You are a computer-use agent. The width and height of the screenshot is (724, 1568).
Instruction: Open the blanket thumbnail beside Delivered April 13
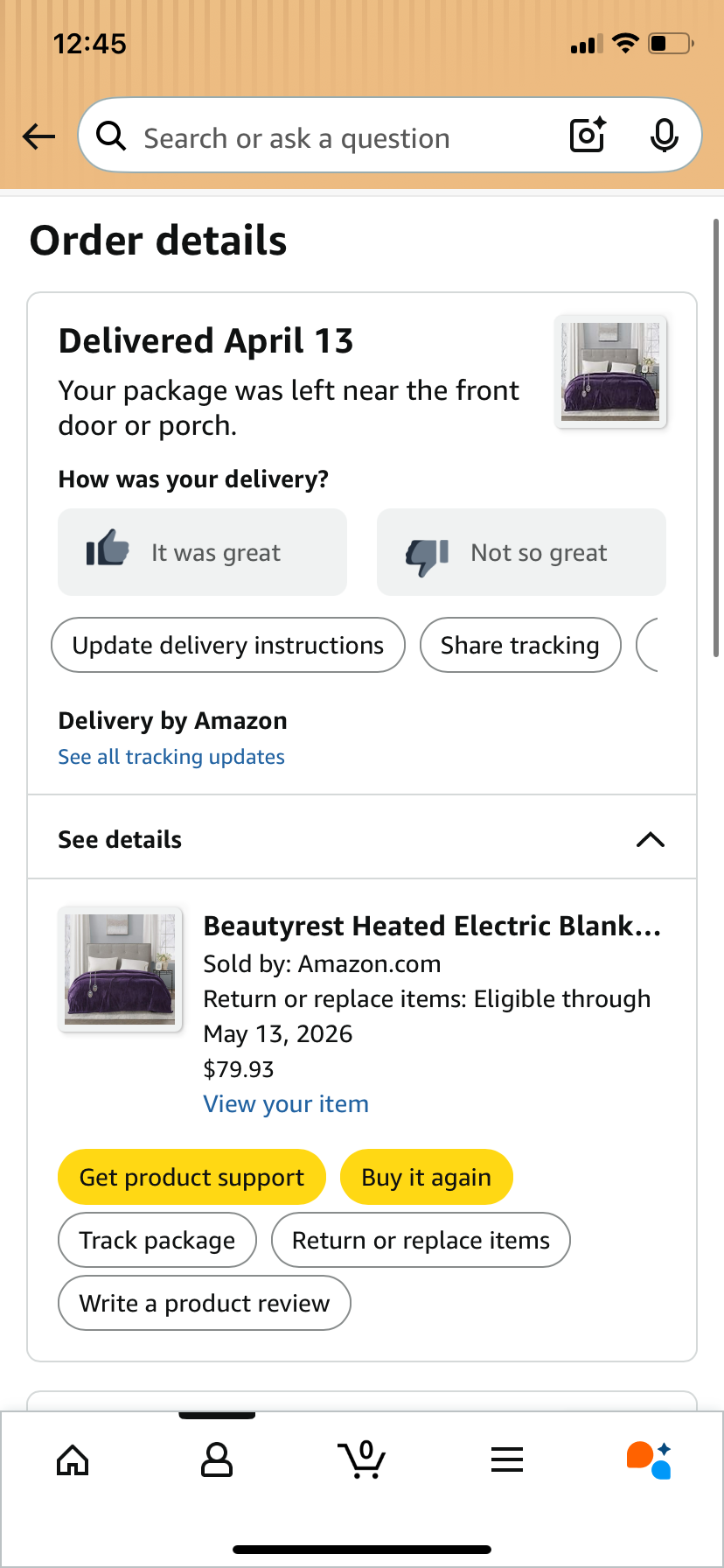pos(610,372)
